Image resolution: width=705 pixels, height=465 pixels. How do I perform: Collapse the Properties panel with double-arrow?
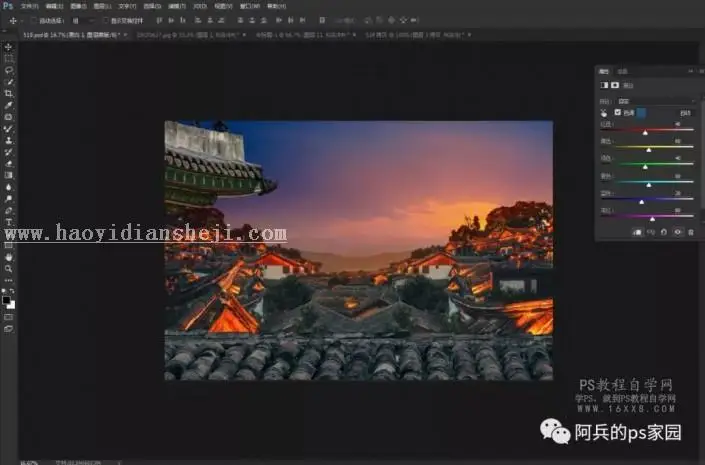pyautogui.click(x=691, y=71)
